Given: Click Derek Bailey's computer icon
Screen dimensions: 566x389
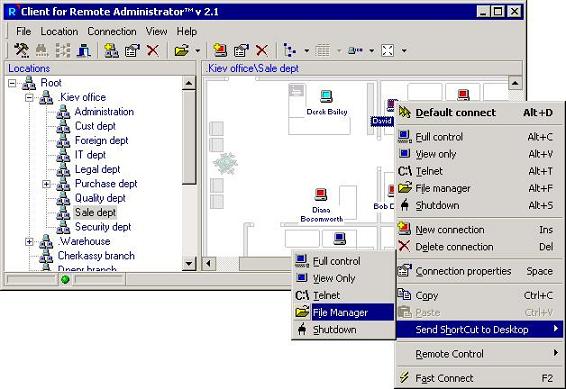Looking at the screenshot, I should (x=326, y=96).
